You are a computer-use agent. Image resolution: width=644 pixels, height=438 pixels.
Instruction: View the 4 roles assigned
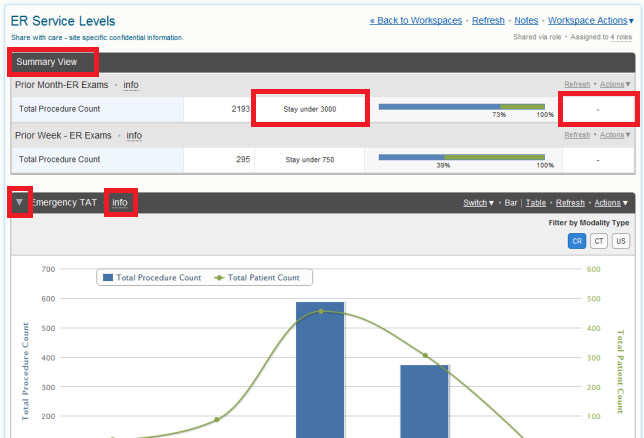click(x=622, y=37)
